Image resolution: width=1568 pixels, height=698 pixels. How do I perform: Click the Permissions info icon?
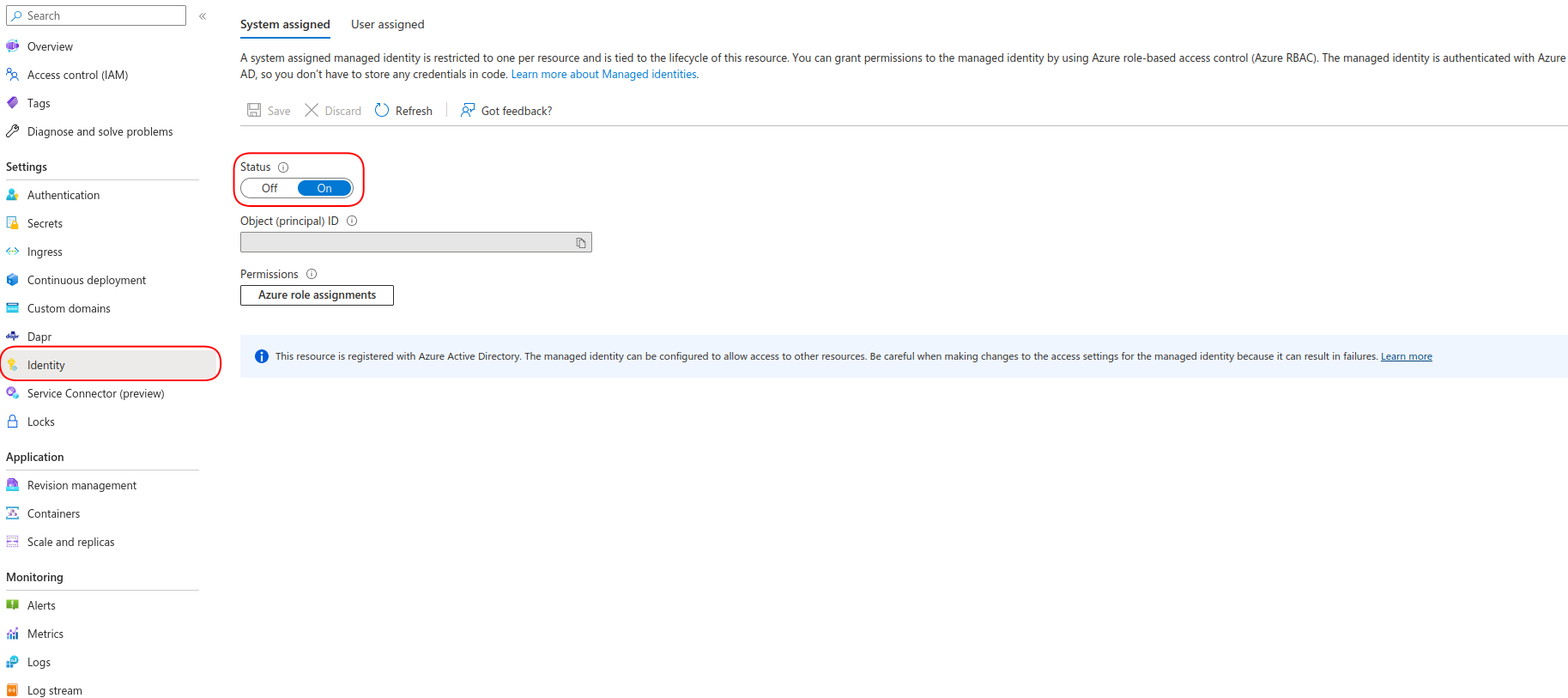312,274
